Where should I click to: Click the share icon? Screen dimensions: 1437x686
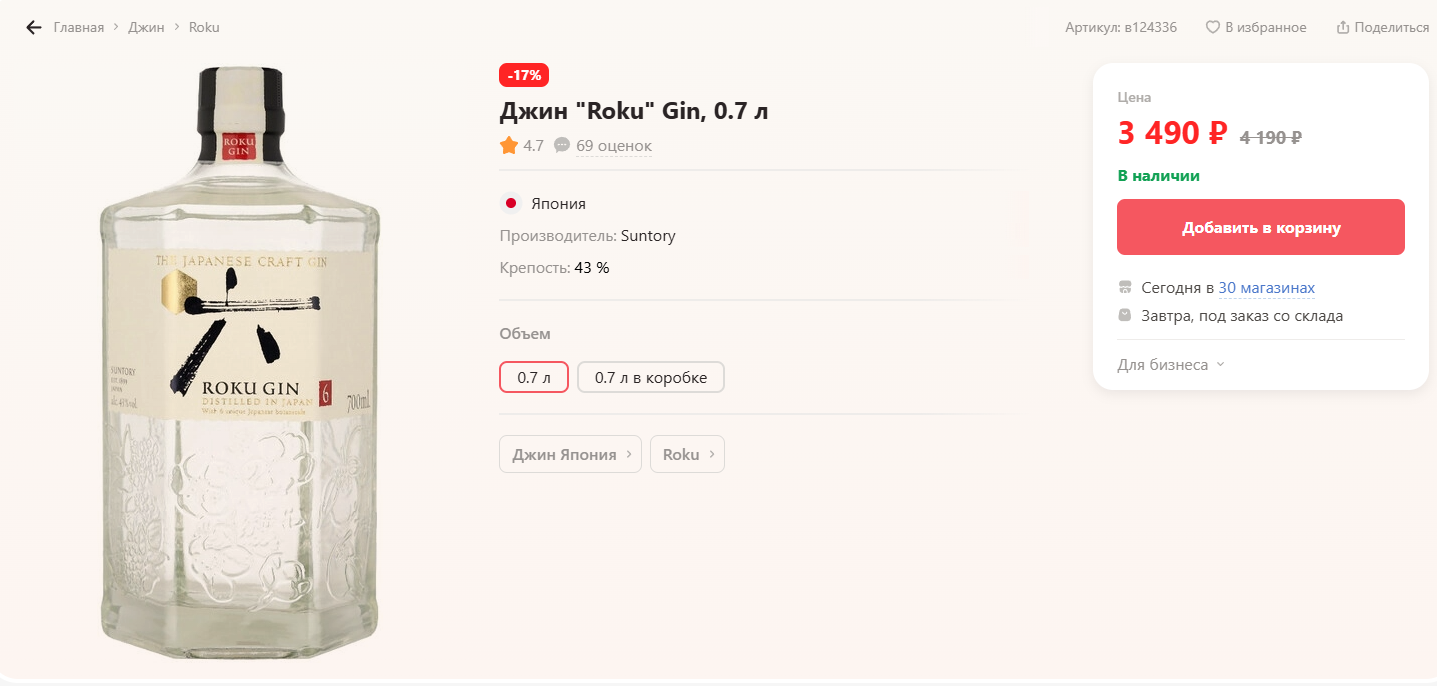click(x=1343, y=27)
